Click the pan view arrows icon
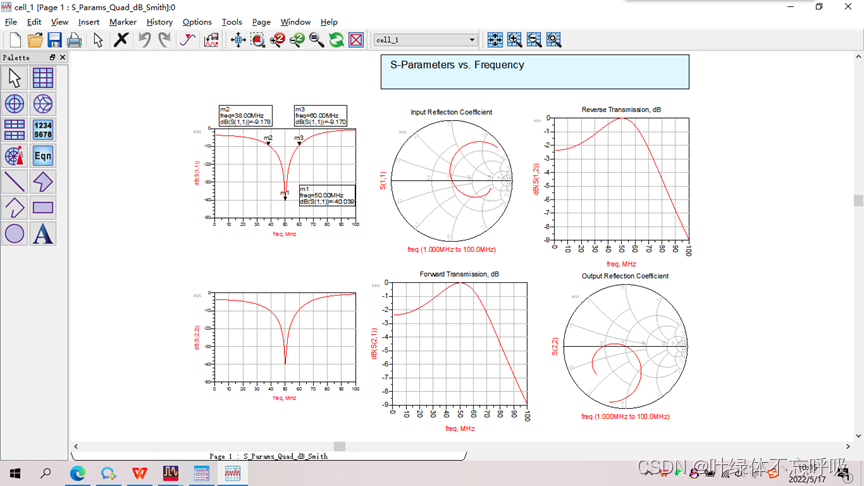 tap(238, 40)
